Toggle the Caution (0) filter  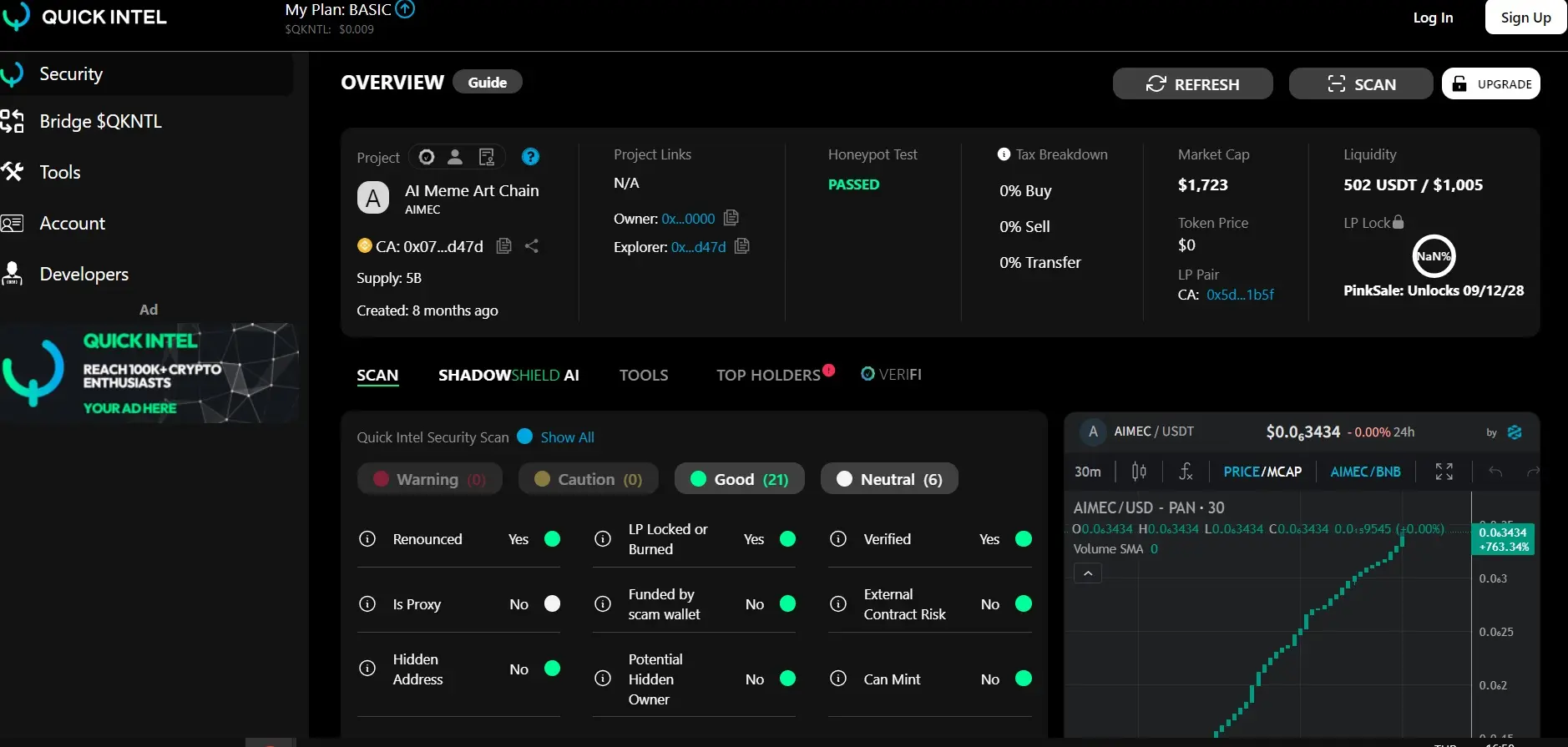point(589,479)
